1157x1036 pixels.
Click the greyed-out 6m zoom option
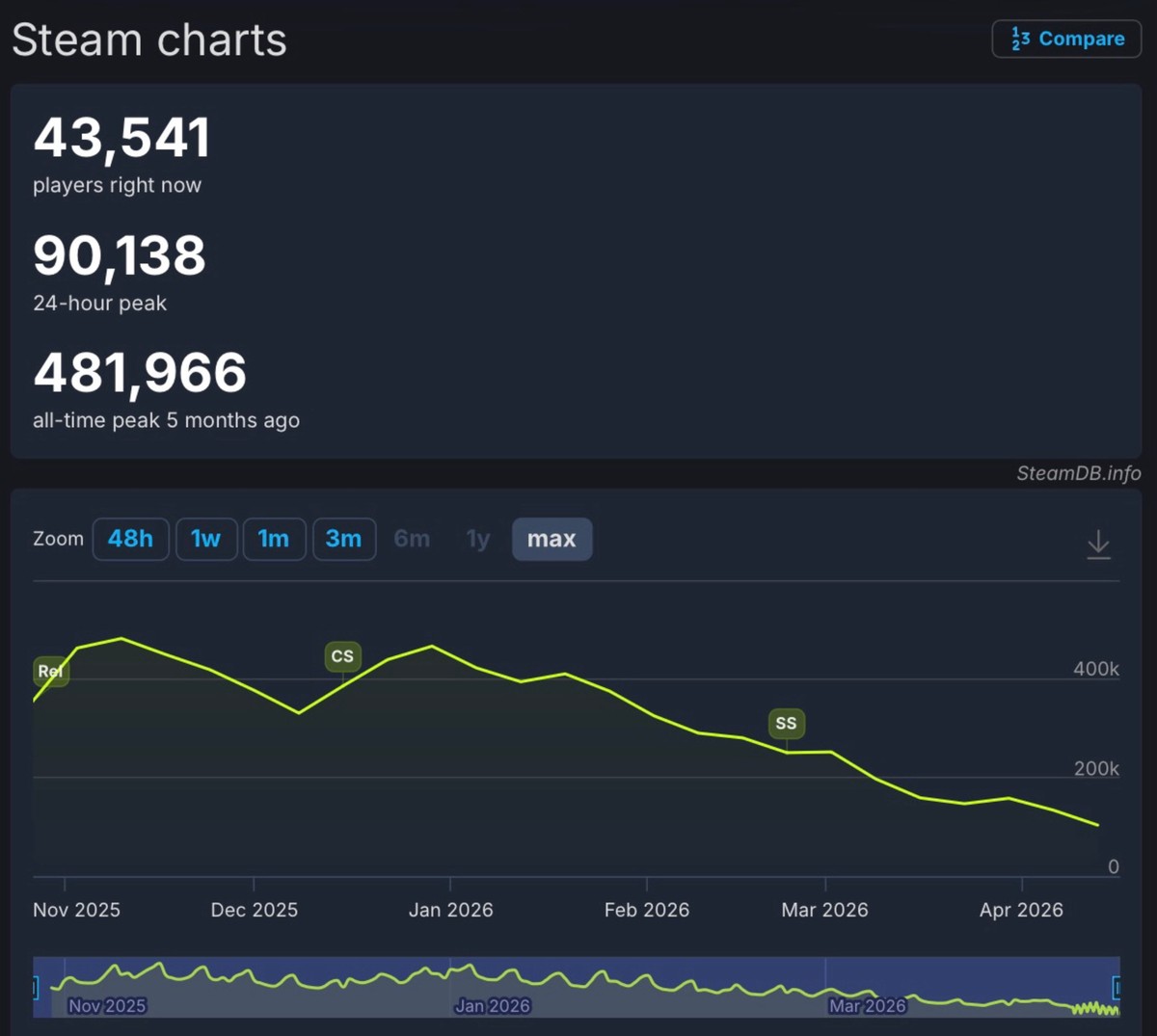pyautogui.click(x=412, y=539)
